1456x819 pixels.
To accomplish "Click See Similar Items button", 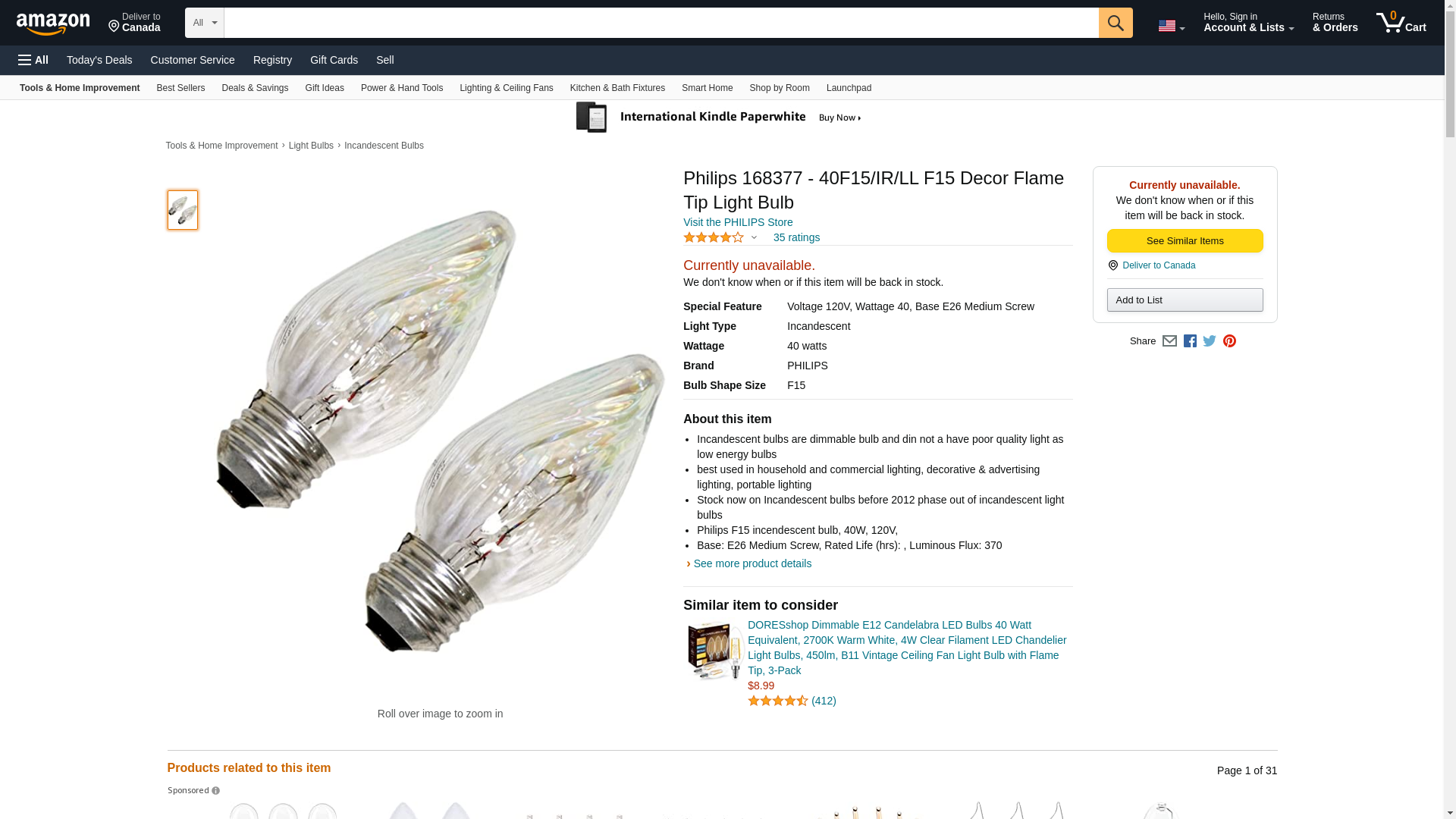I will click(1185, 240).
